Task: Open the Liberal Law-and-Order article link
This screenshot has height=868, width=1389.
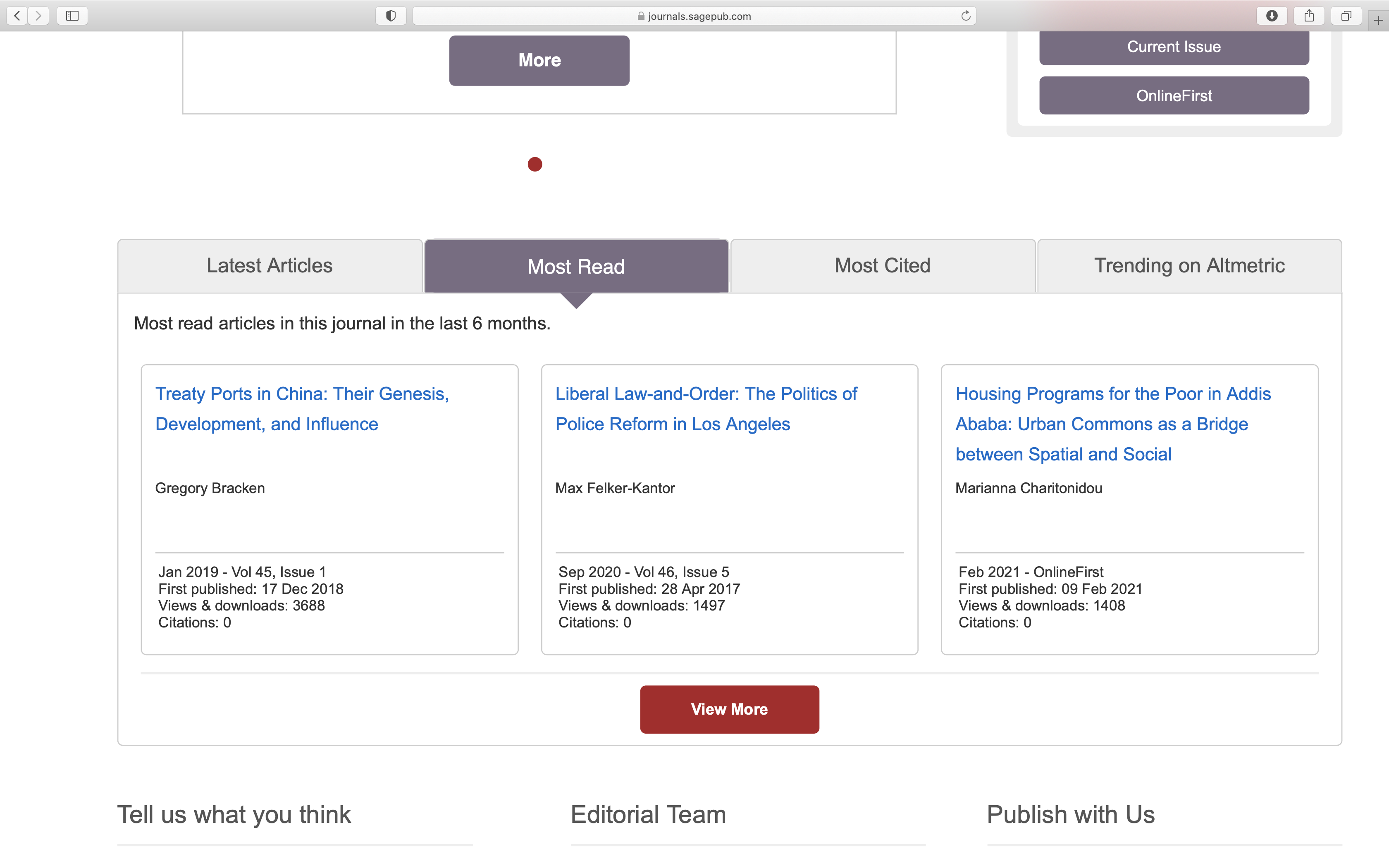Action: point(705,408)
